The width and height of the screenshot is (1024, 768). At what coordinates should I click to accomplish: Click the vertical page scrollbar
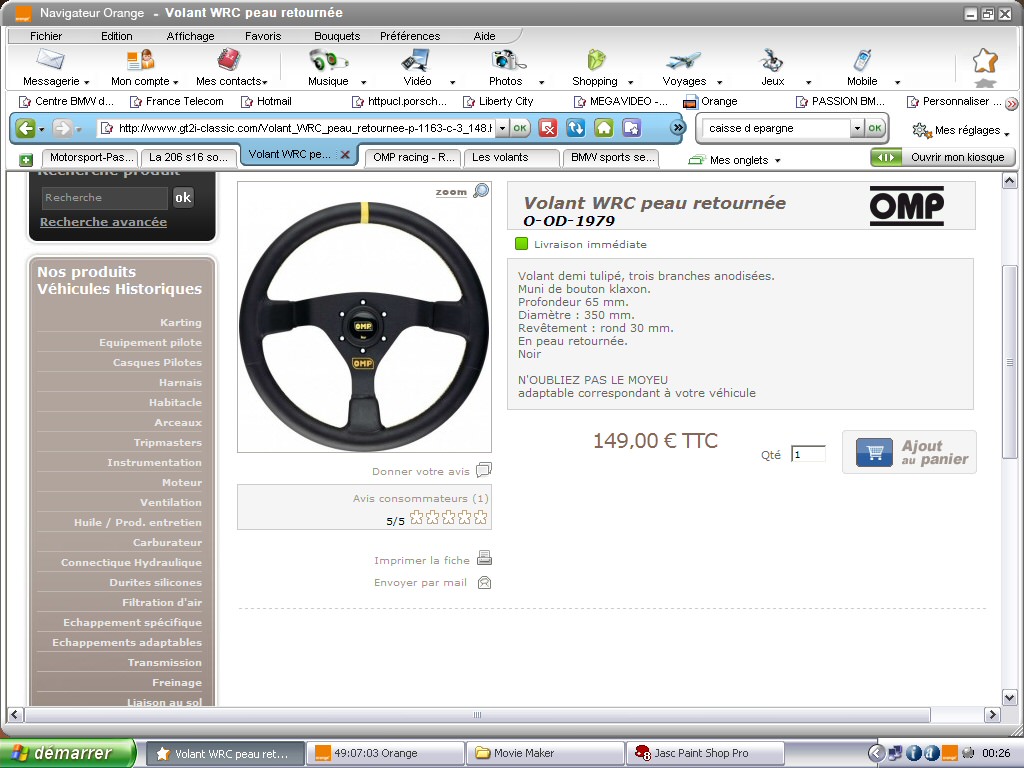pyautogui.click(x=1009, y=362)
